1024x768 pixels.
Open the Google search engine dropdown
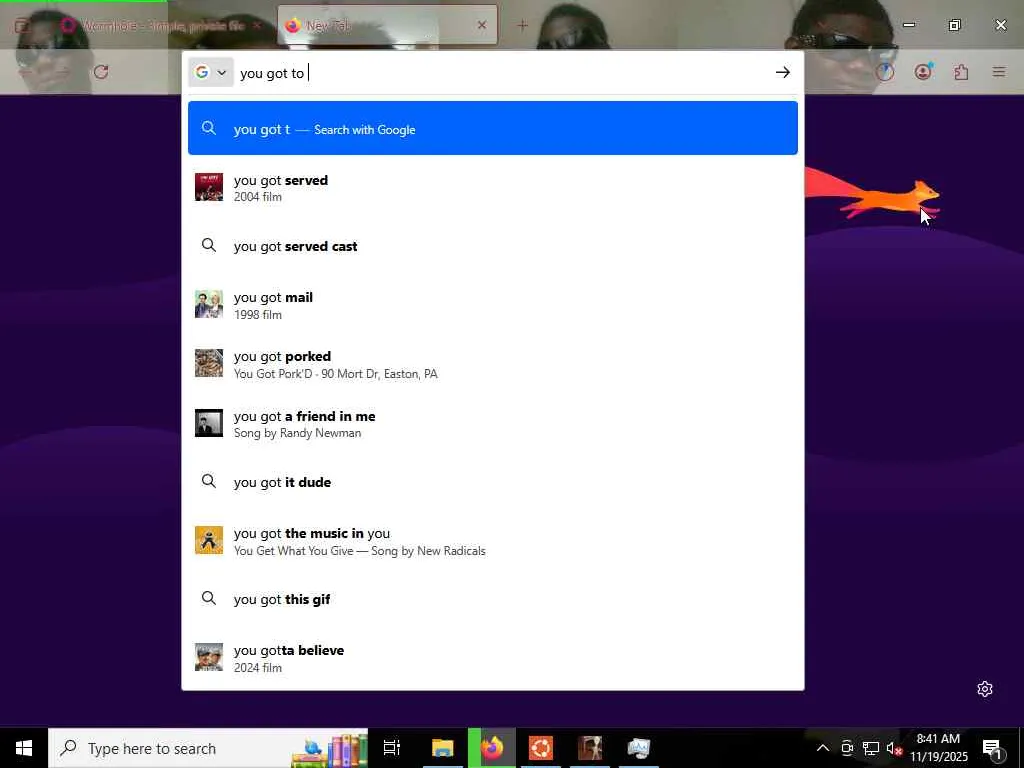click(x=210, y=72)
